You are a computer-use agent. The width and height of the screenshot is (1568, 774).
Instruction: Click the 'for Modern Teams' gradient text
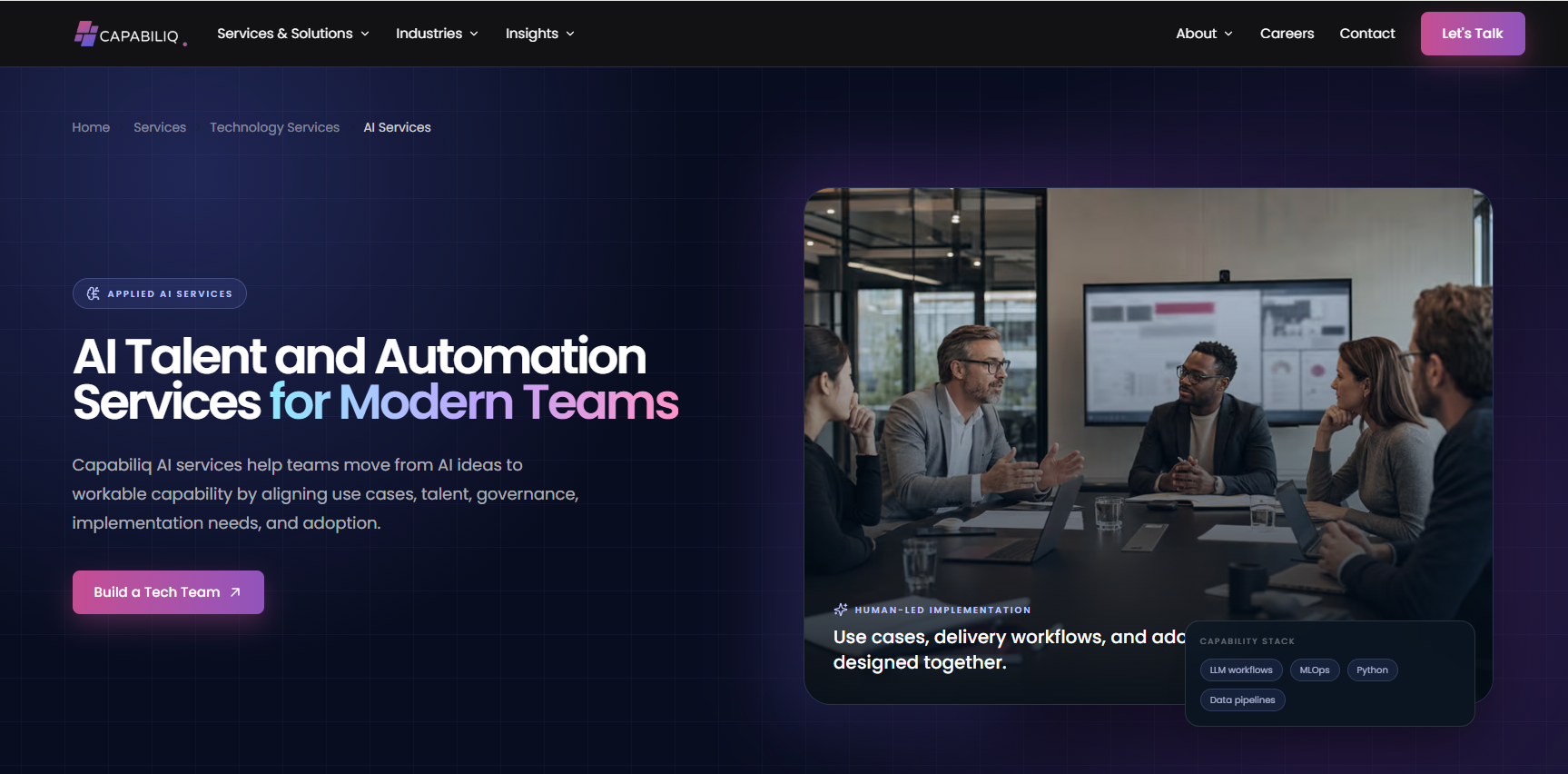(x=474, y=402)
